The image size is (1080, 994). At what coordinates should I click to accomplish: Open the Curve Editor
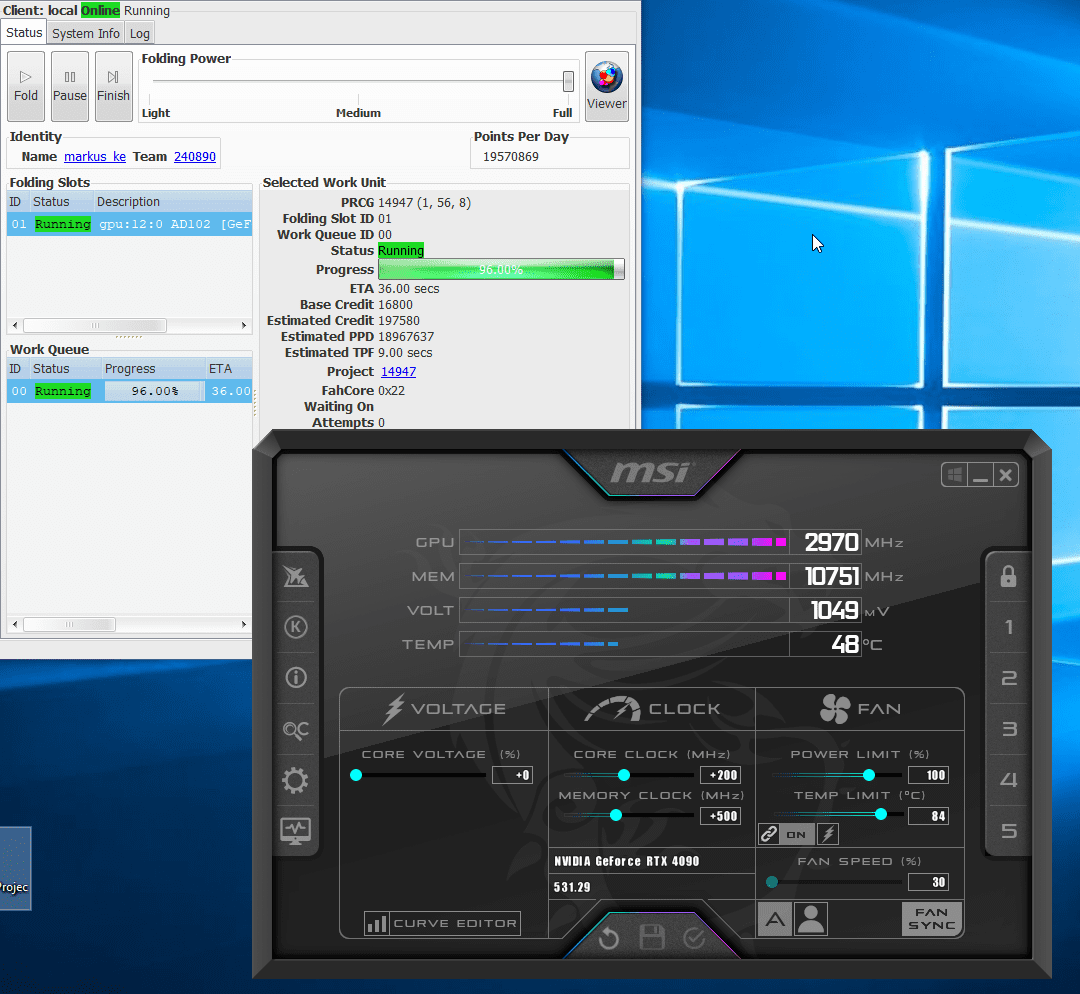tap(442, 923)
